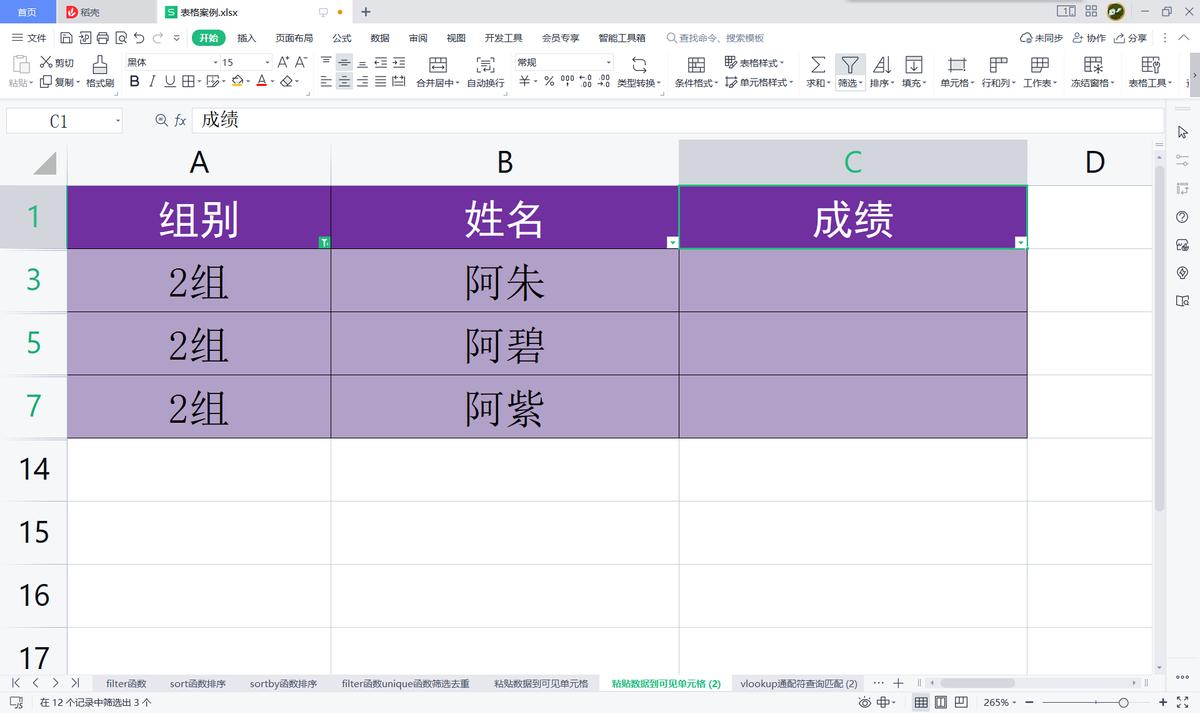
Task: Open the sheet tab vlookup通配符查询匹配 (2)
Action: tap(797, 684)
